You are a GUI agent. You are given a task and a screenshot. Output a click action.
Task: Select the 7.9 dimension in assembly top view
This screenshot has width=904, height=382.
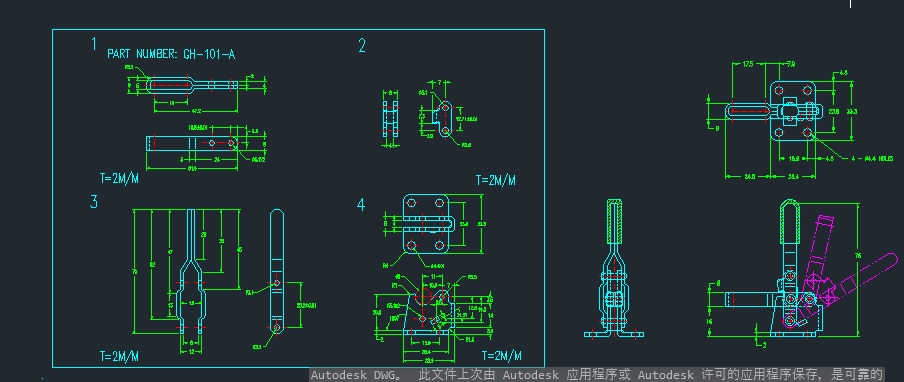(x=791, y=64)
